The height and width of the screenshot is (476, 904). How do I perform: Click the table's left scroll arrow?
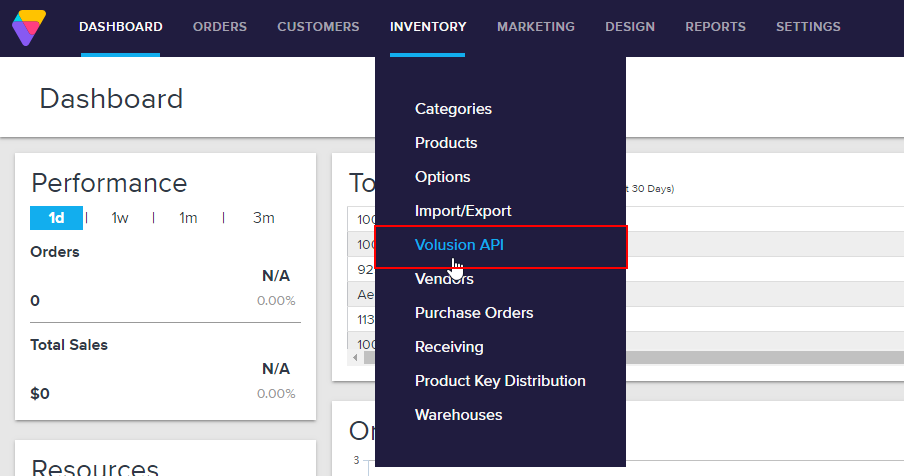point(355,358)
